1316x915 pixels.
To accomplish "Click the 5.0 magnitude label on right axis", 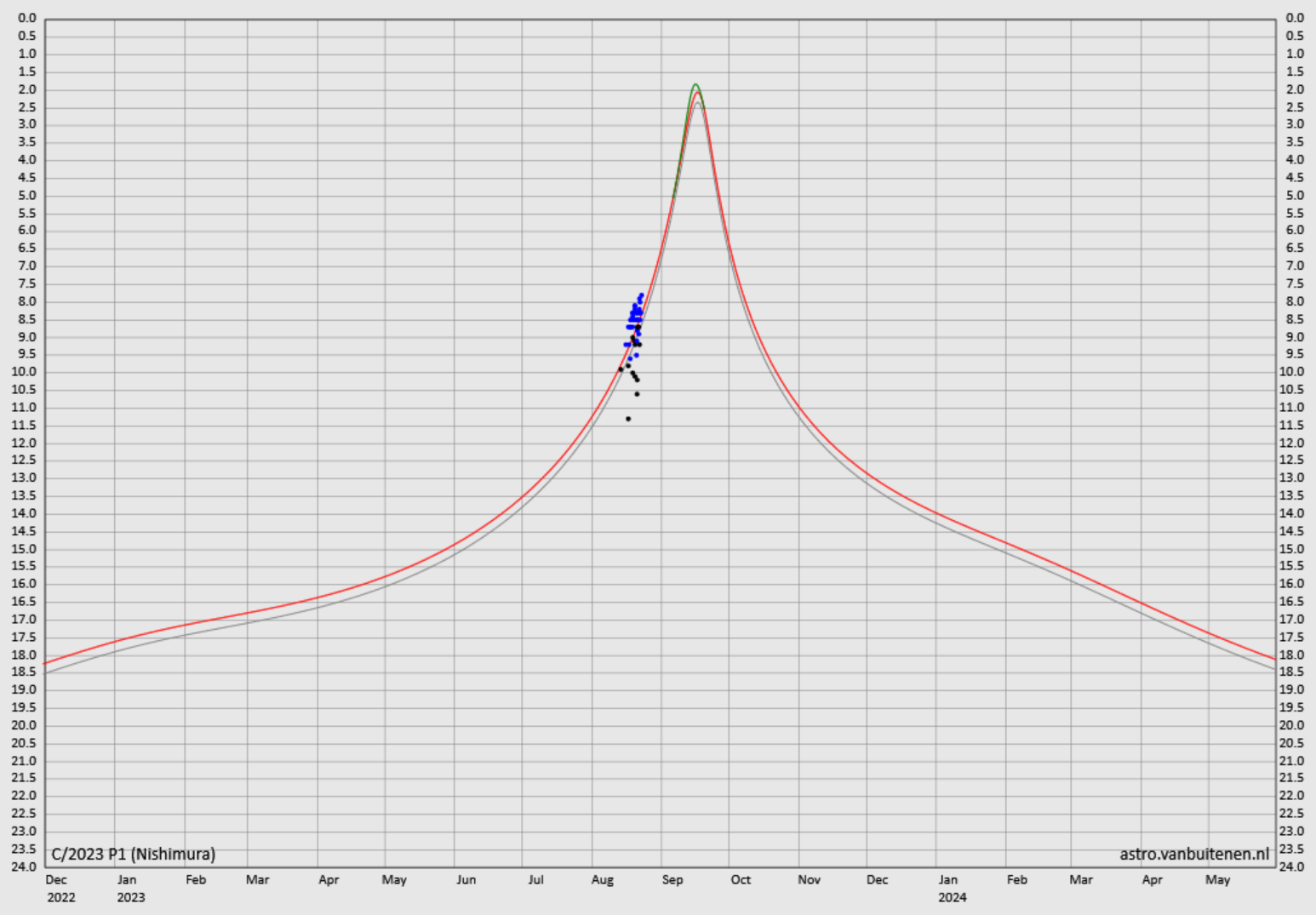I will tap(1294, 195).
